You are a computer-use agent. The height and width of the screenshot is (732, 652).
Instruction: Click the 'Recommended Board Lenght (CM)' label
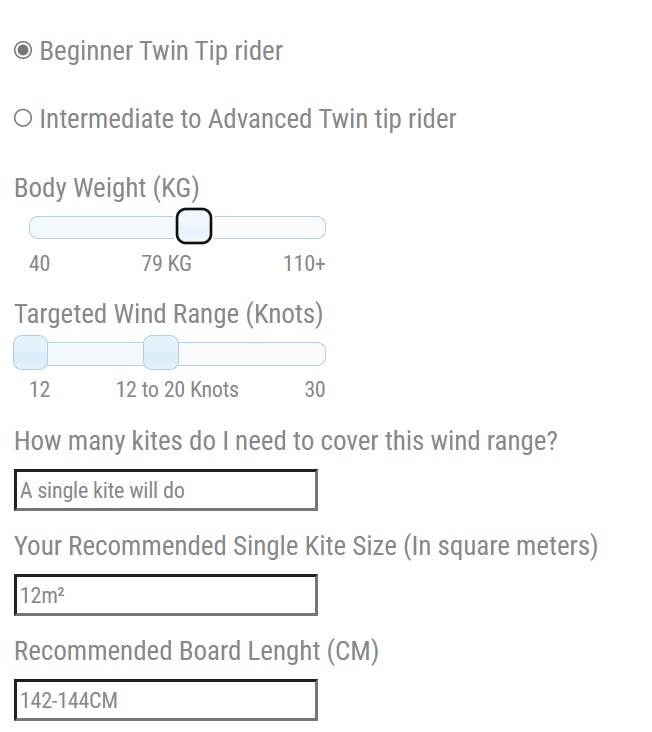point(197,652)
